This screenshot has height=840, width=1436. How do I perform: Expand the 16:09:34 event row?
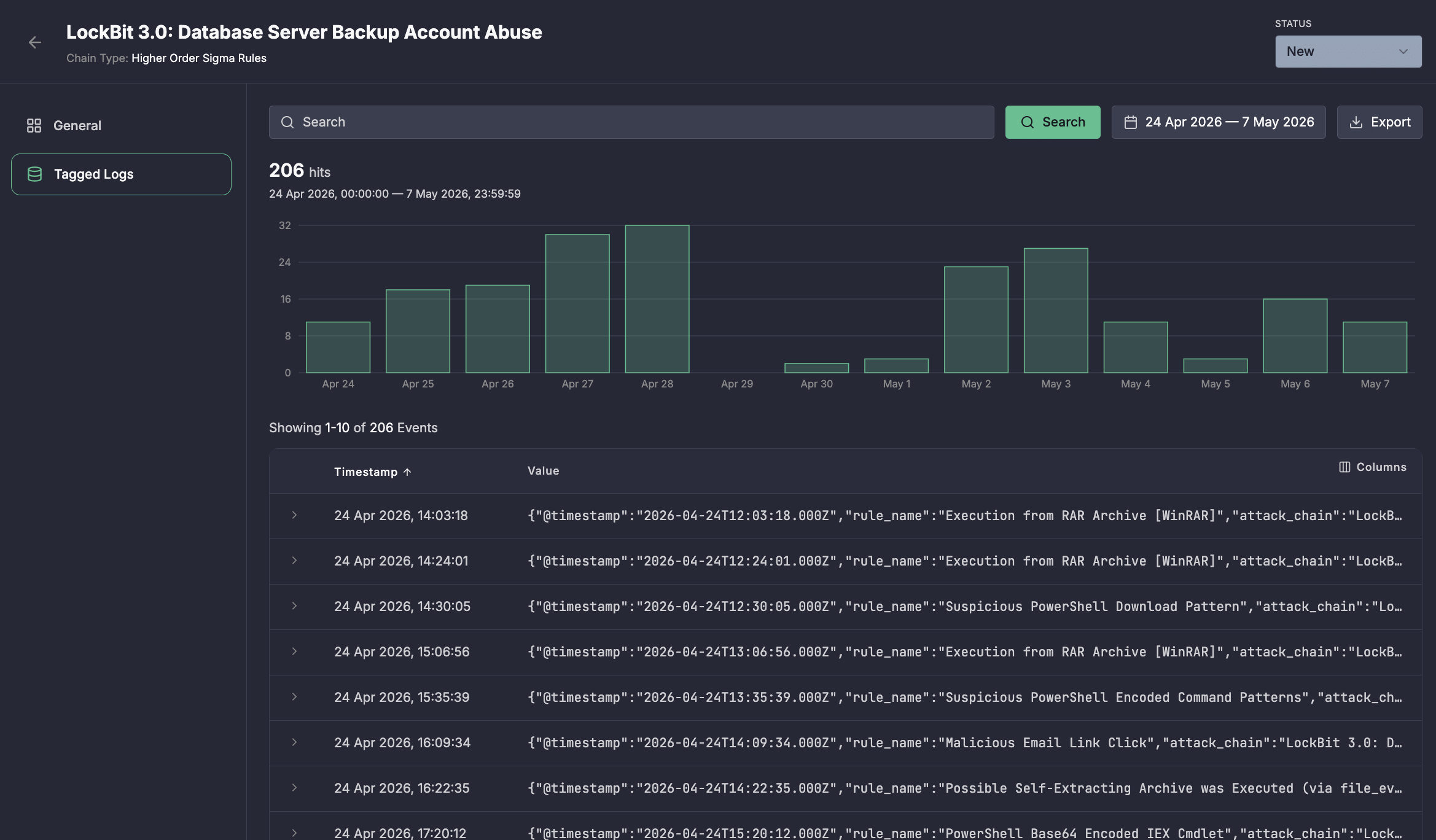[294, 742]
